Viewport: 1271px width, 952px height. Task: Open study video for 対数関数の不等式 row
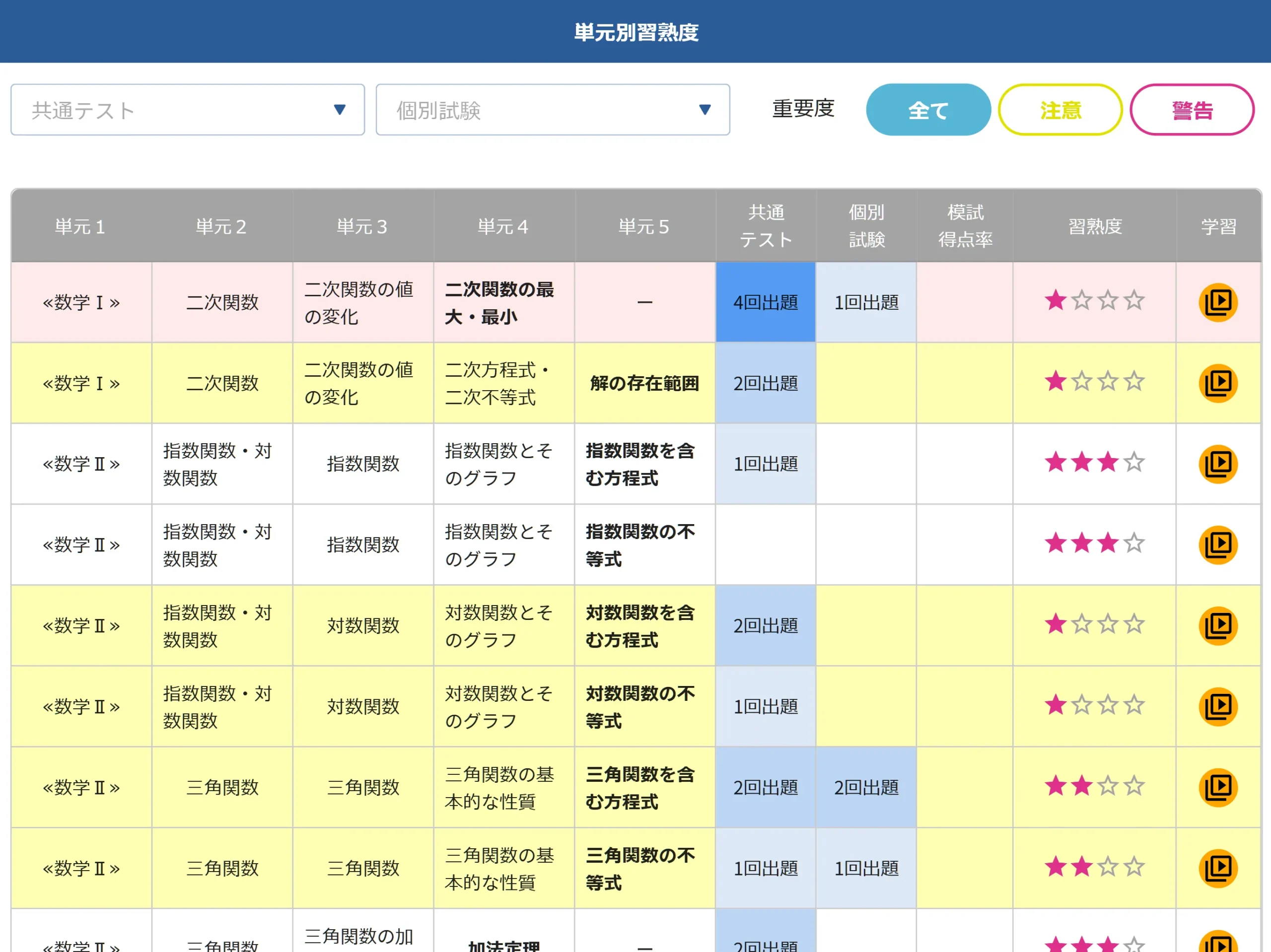point(1217,707)
